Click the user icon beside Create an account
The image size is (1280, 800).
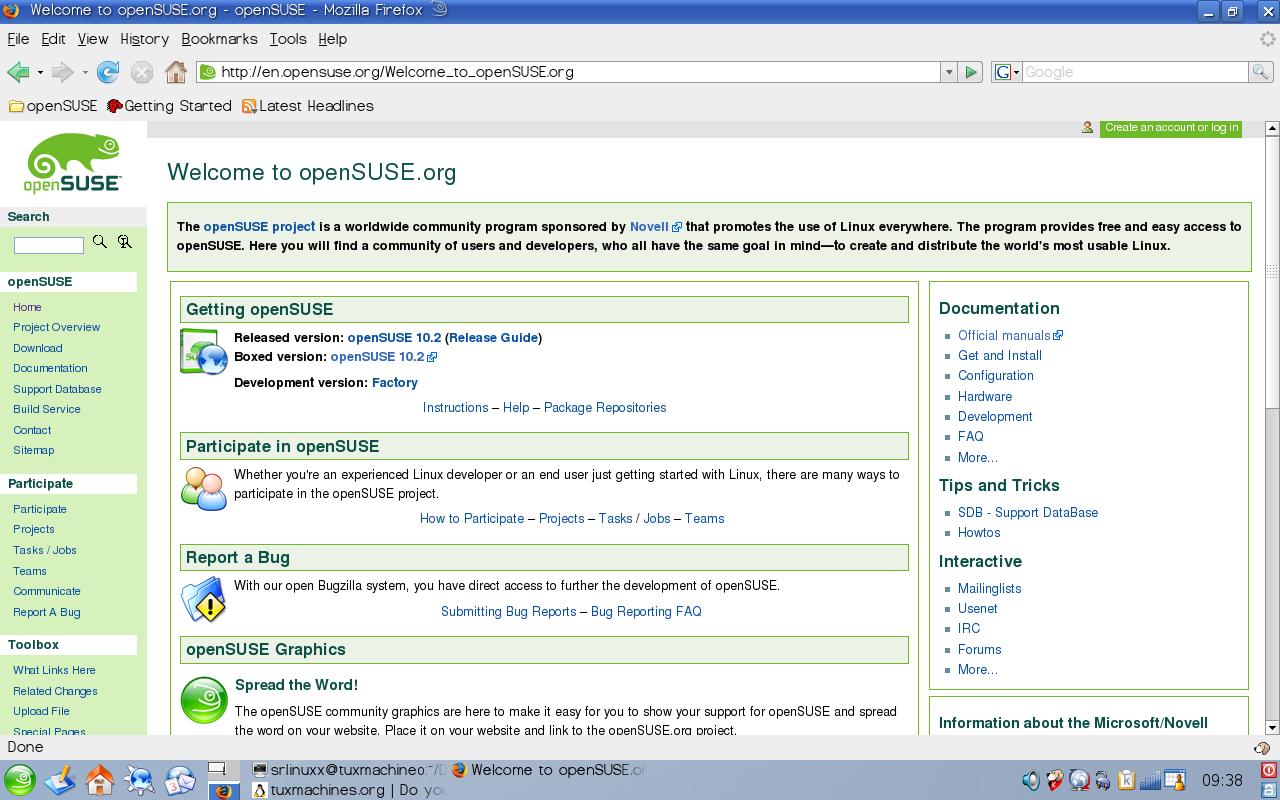pos(1087,128)
